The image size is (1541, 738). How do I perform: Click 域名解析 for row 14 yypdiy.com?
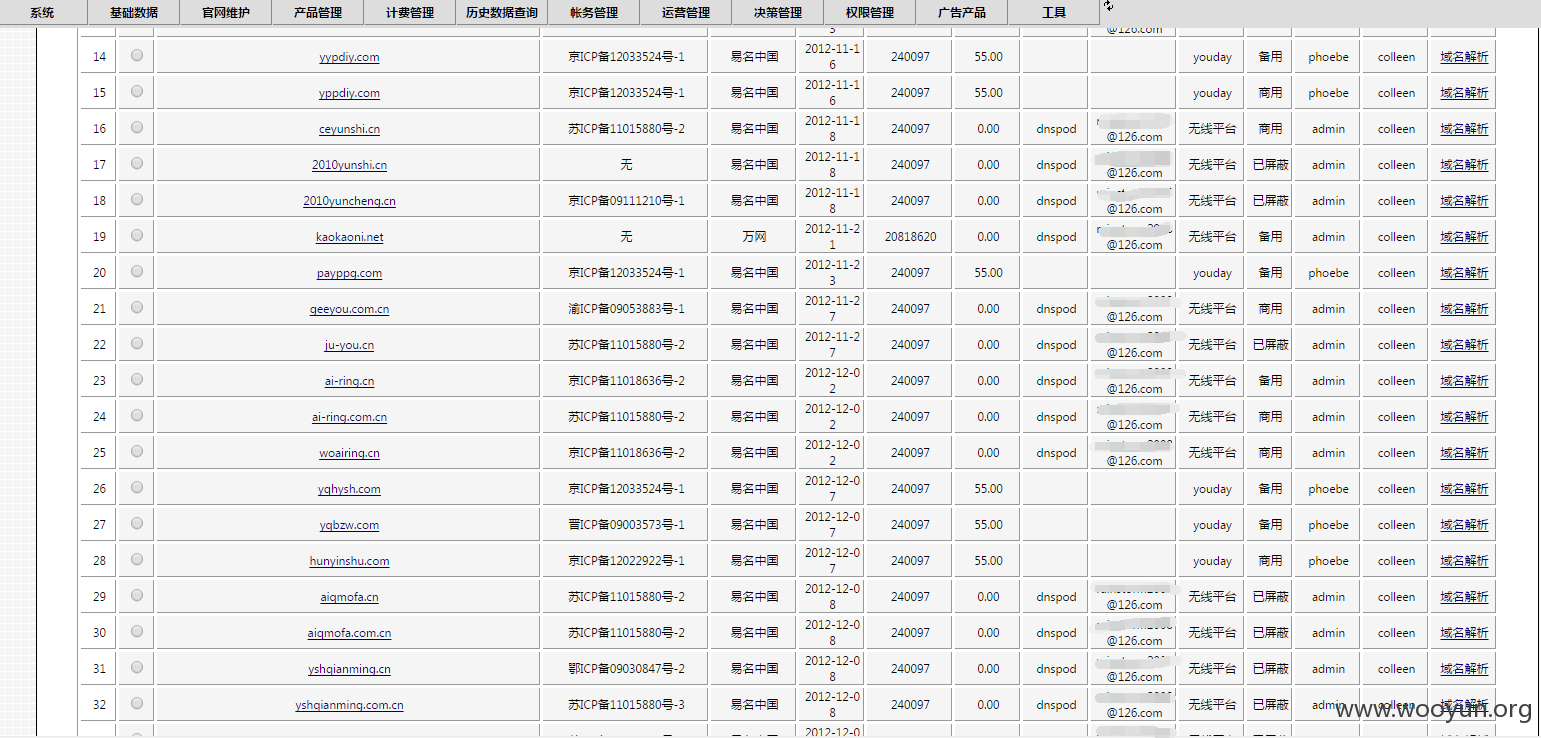(1464, 57)
